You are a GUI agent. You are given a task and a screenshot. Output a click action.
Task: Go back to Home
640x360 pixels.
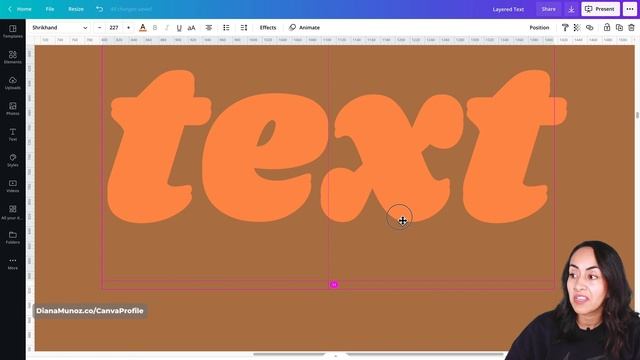tap(20, 9)
